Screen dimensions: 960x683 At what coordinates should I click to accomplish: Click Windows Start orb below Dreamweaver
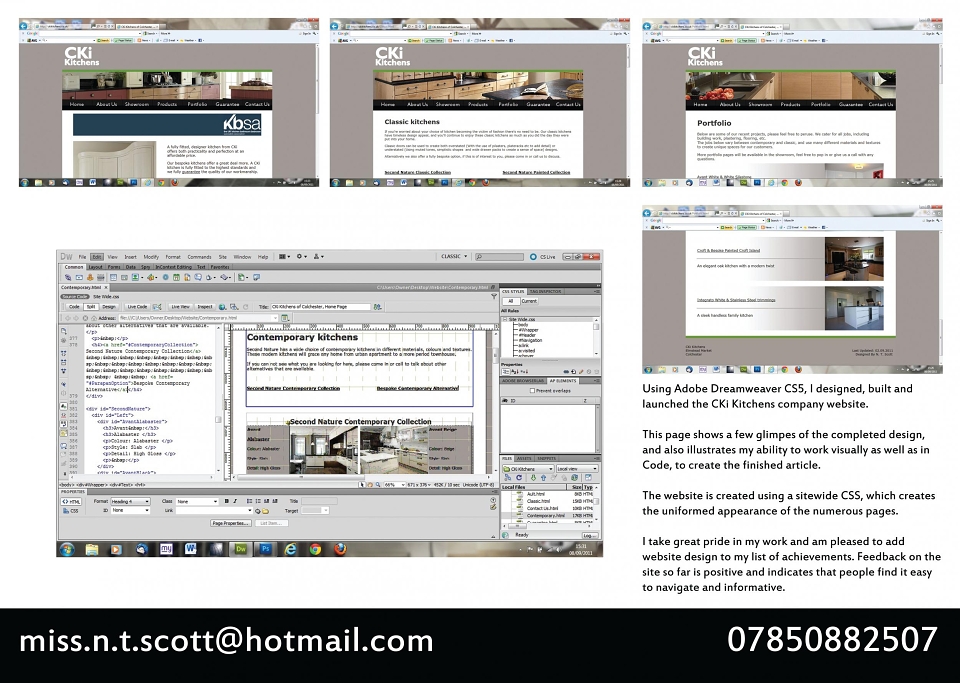[67, 549]
